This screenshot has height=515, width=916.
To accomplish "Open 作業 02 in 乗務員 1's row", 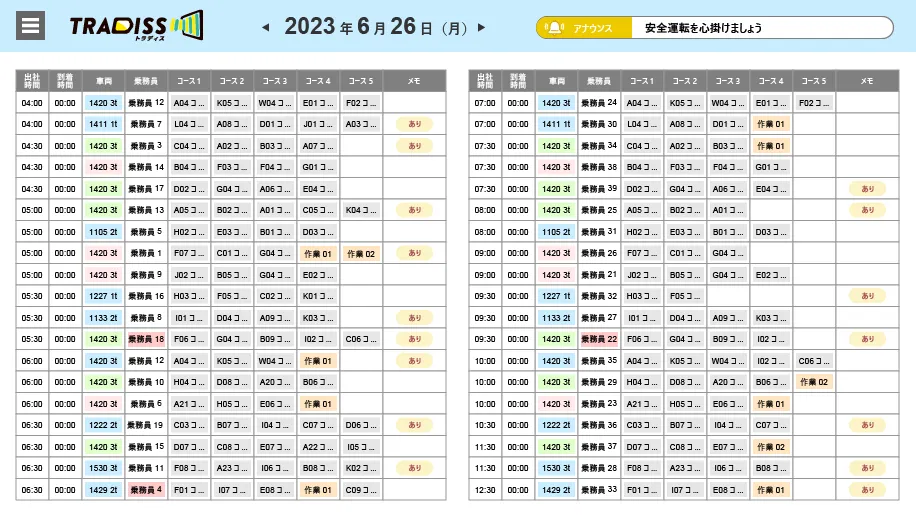I will click(361, 254).
